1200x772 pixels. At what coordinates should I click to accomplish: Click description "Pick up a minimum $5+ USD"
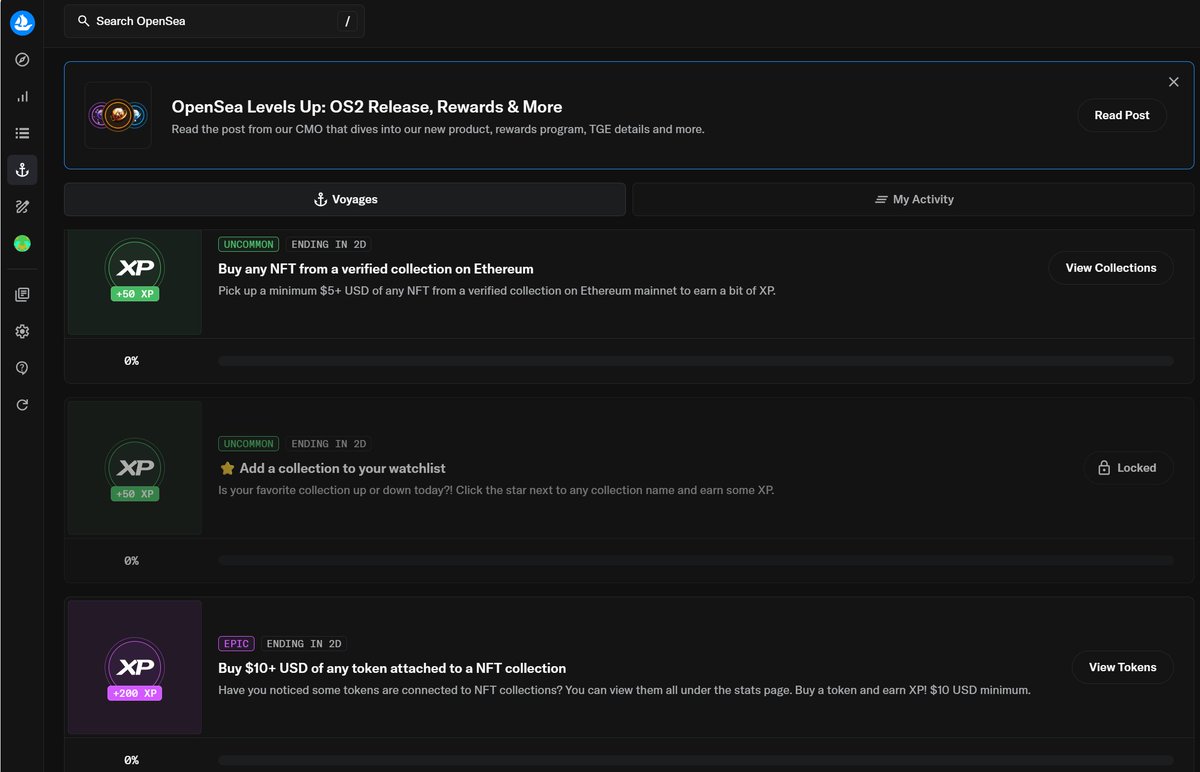click(497, 291)
